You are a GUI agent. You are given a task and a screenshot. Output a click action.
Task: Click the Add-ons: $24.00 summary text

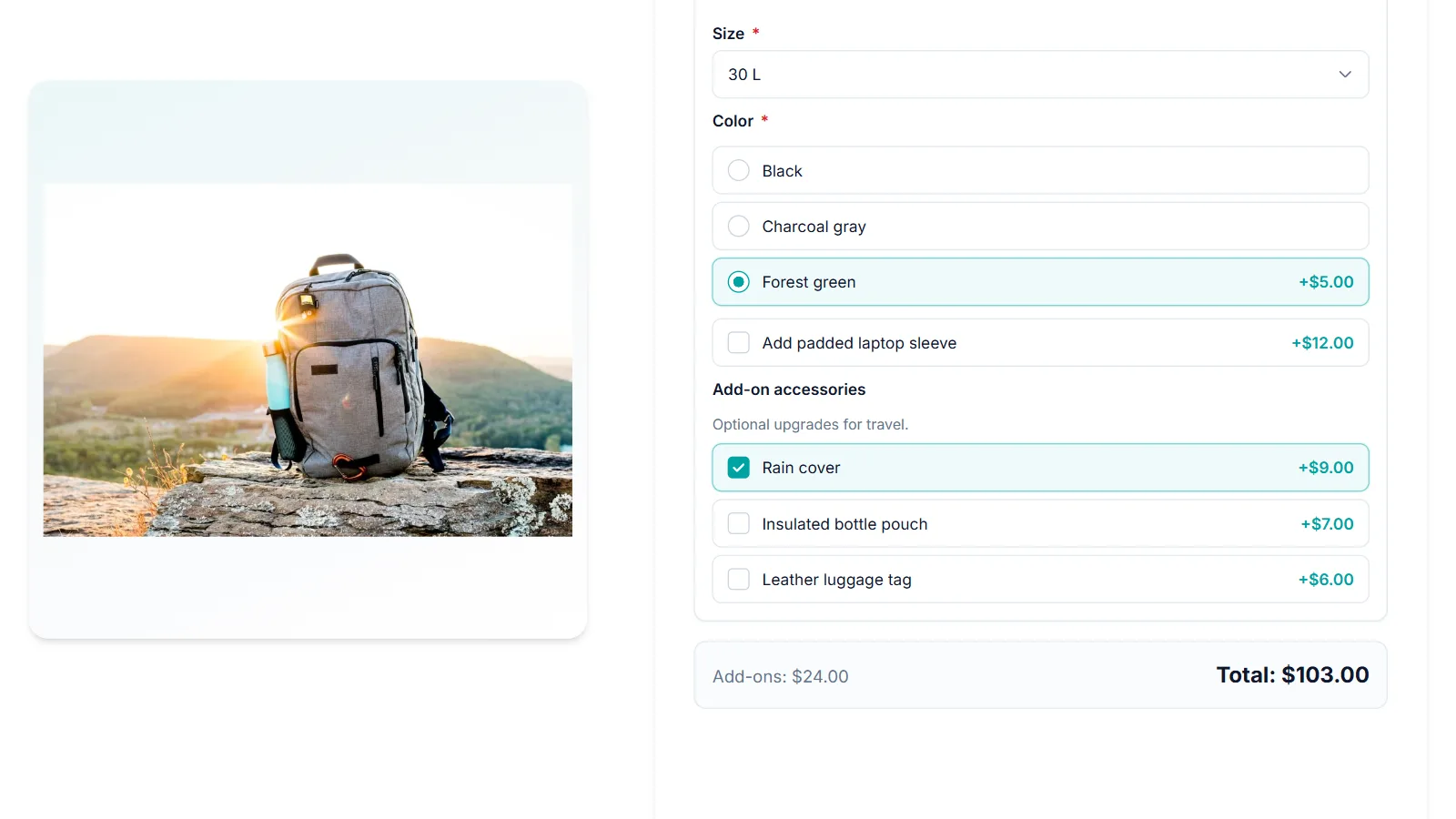[781, 676]
